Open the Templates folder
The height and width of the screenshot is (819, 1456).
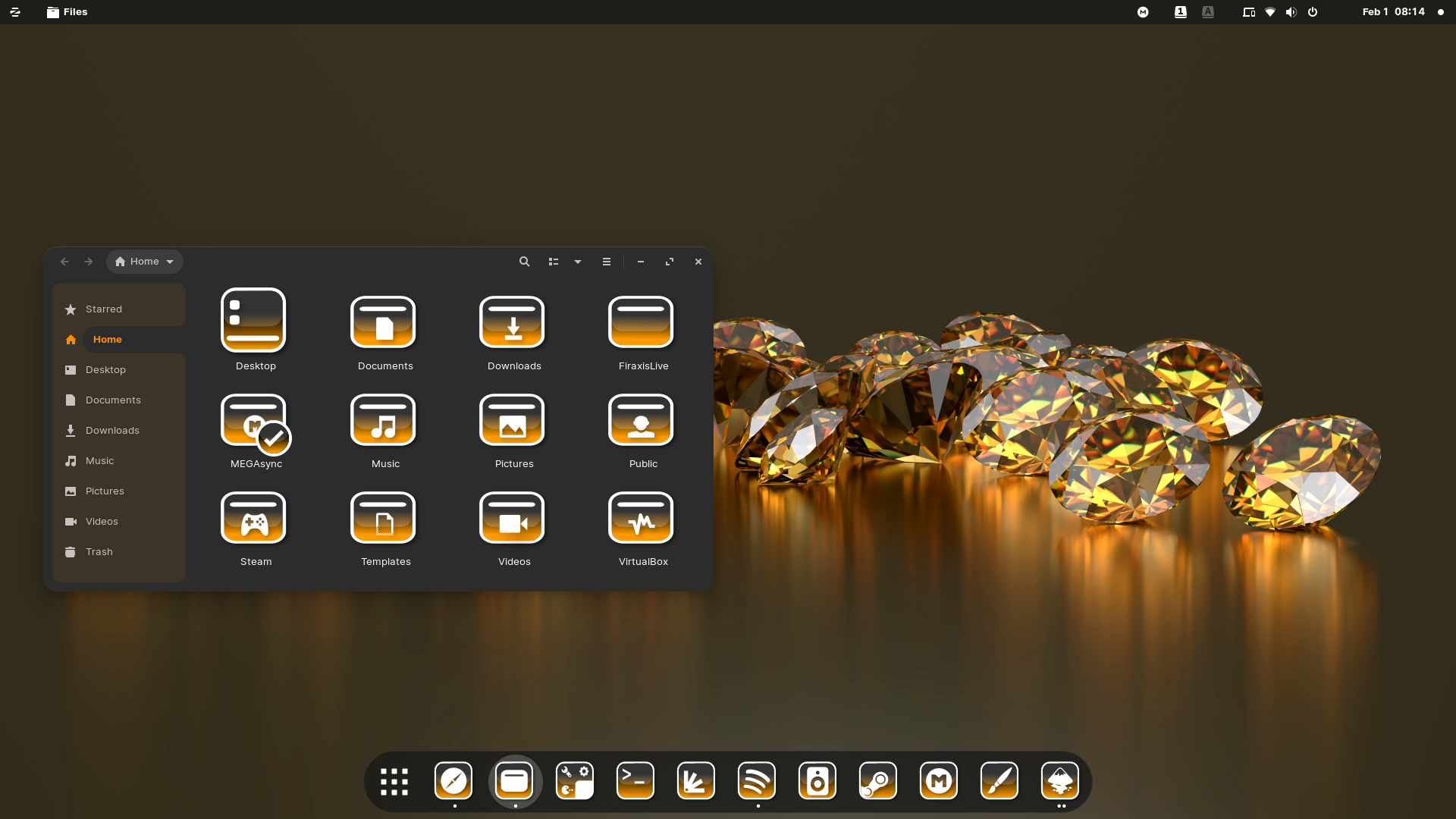pos(383,518)
